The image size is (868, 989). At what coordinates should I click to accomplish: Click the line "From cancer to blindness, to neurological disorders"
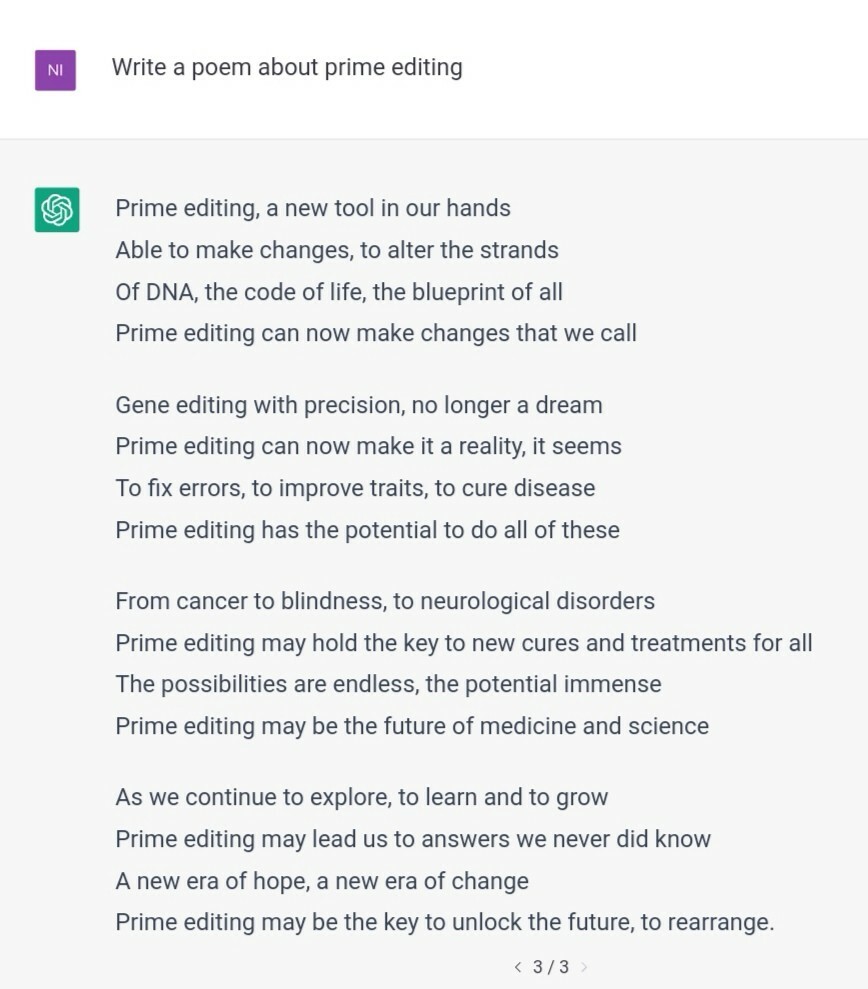pyautogui.click(x=385, y=601)
